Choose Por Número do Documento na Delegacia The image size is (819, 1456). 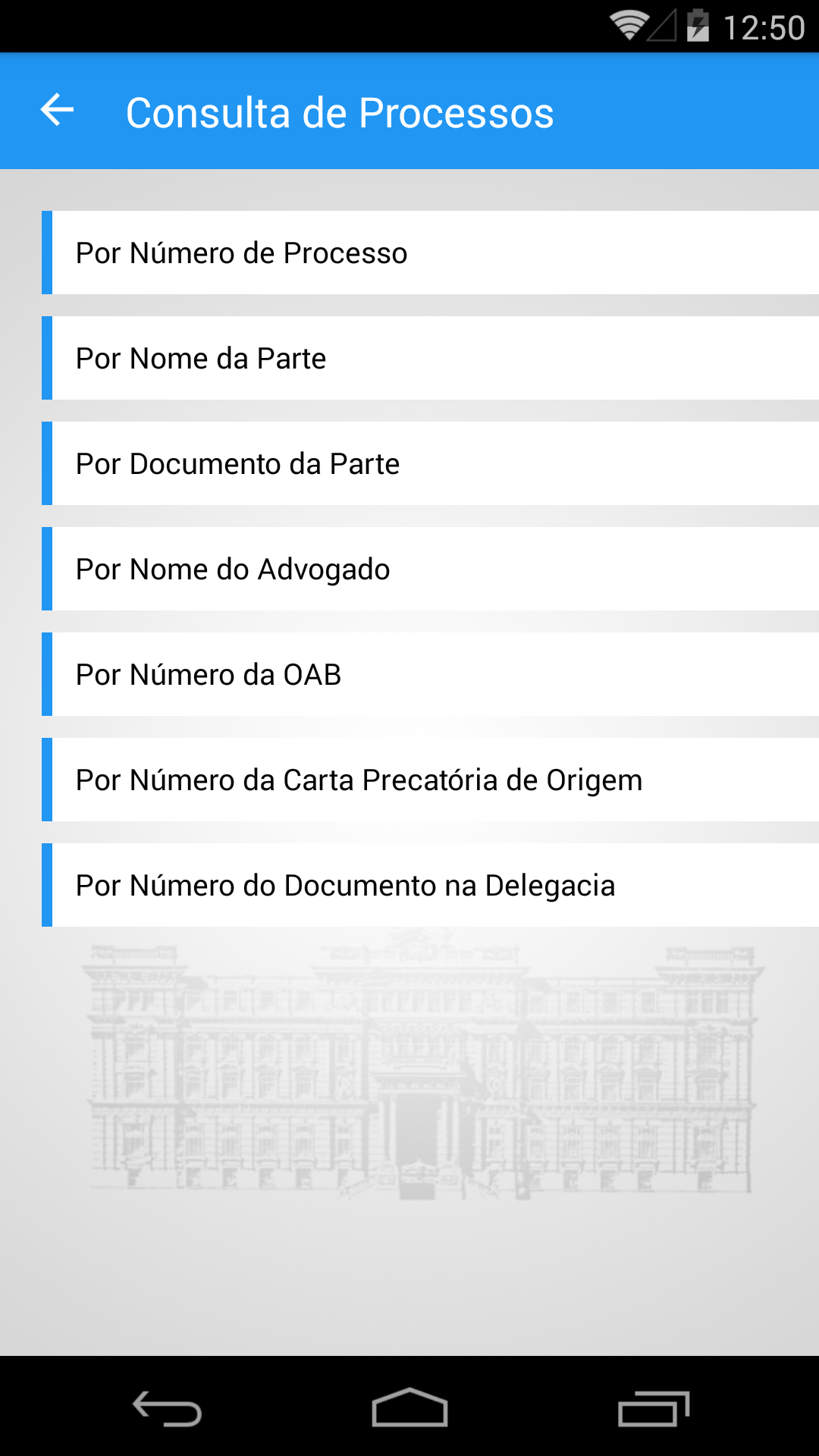coord(432,885)
